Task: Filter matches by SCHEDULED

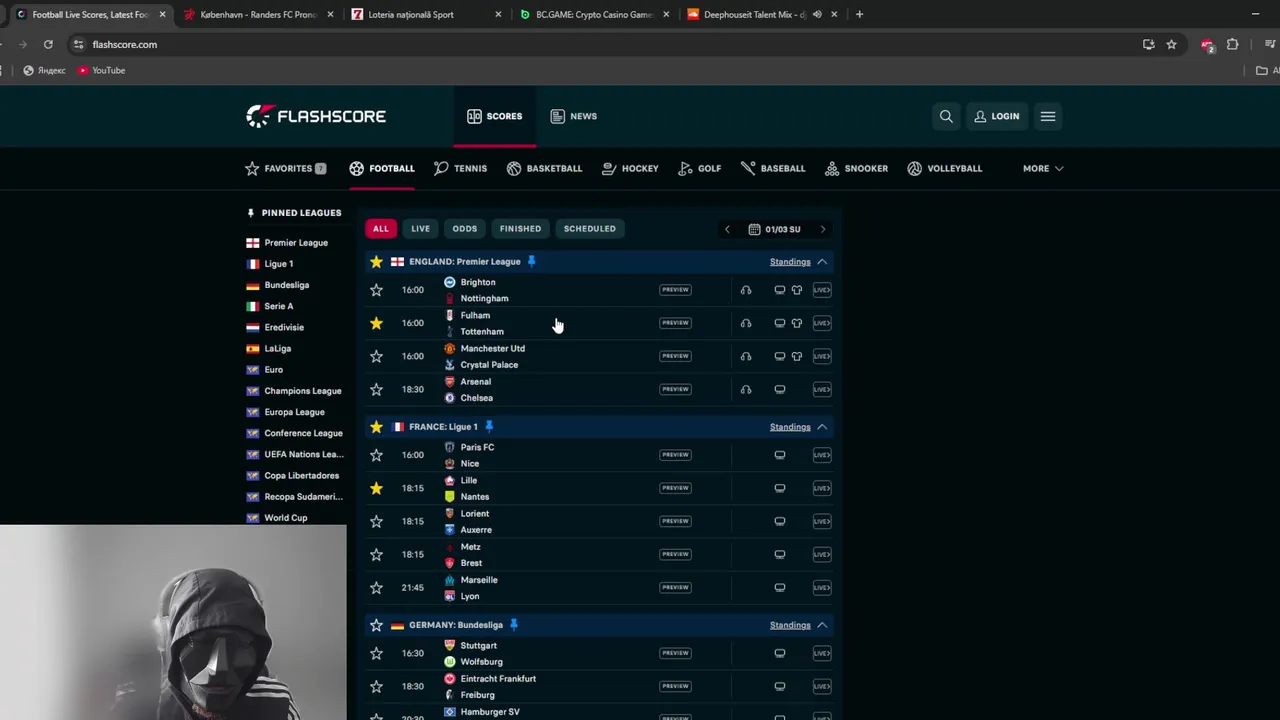Action: coord(590,229)
